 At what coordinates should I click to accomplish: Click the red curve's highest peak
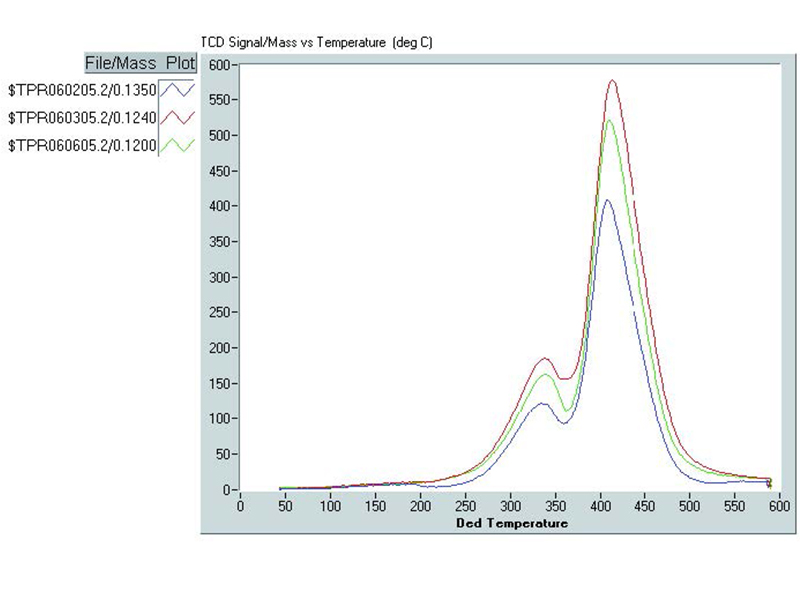(612, 81)
